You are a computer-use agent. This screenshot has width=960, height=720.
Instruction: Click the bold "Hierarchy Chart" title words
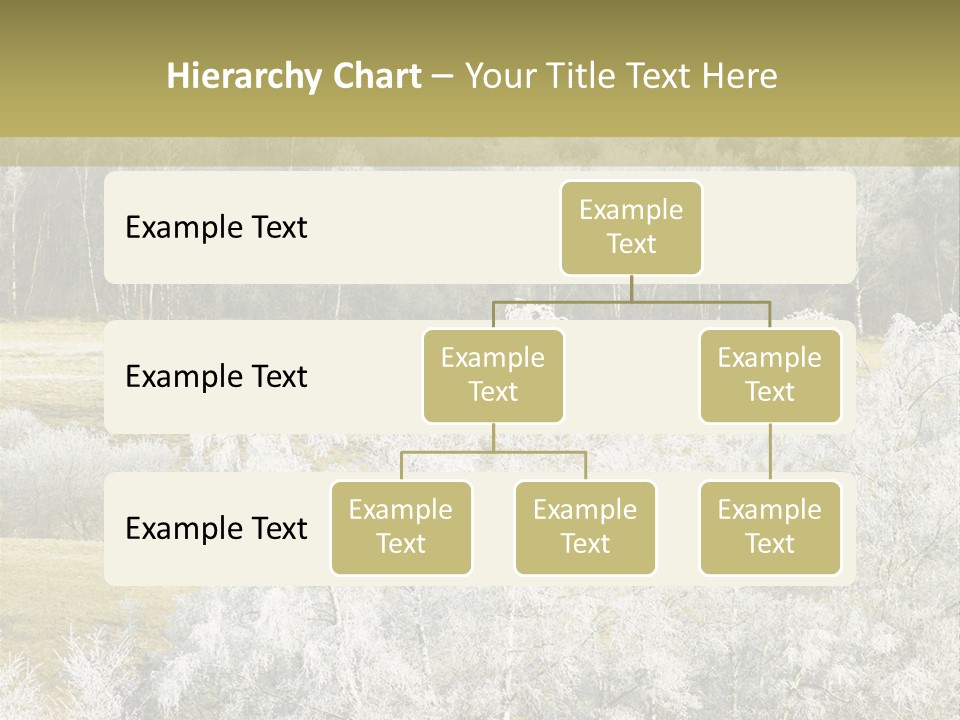[293, 76]
